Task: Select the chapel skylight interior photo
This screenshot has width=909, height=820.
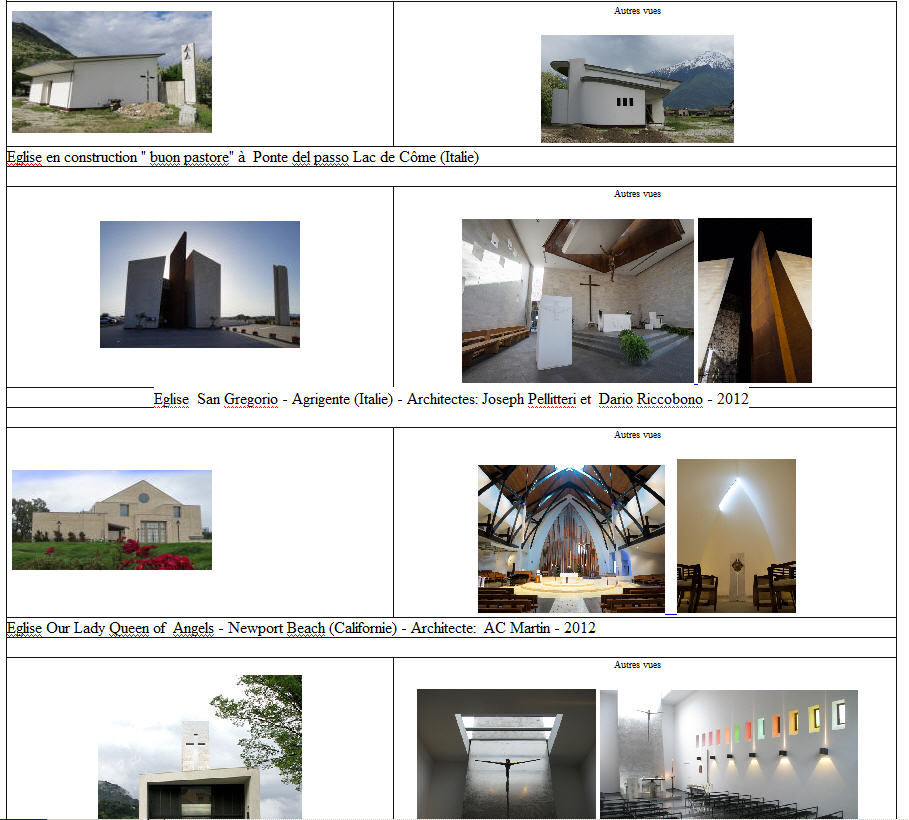Action: (736, 536)
